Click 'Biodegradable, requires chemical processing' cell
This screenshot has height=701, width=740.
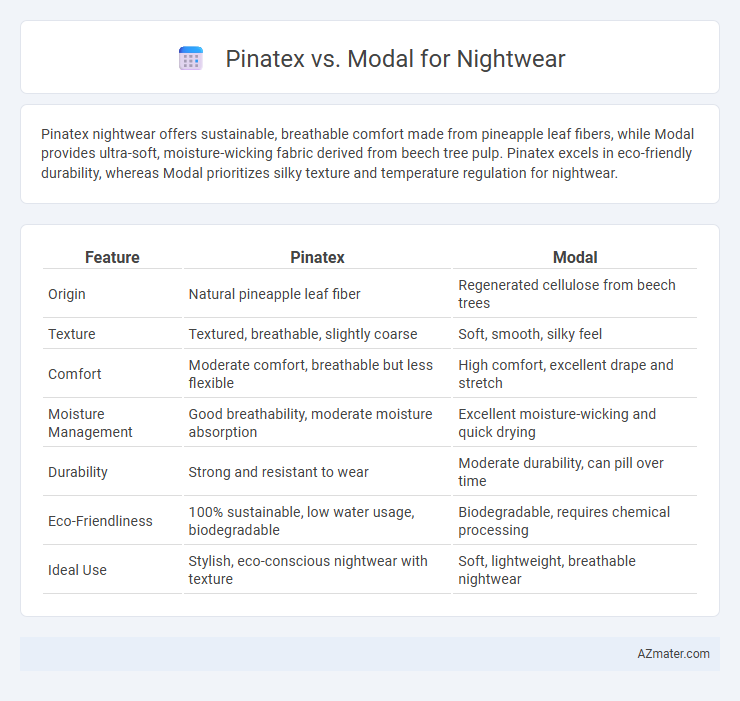575,521
